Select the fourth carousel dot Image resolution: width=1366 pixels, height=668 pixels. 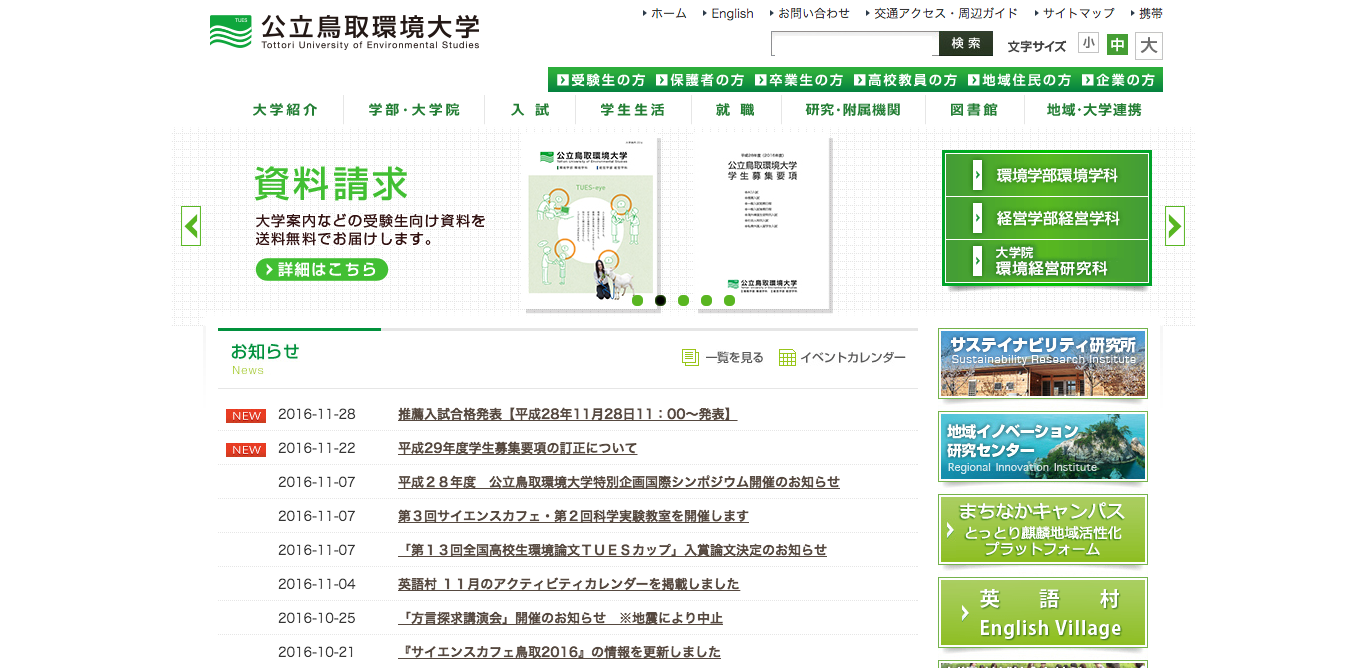tap(706, 300)
